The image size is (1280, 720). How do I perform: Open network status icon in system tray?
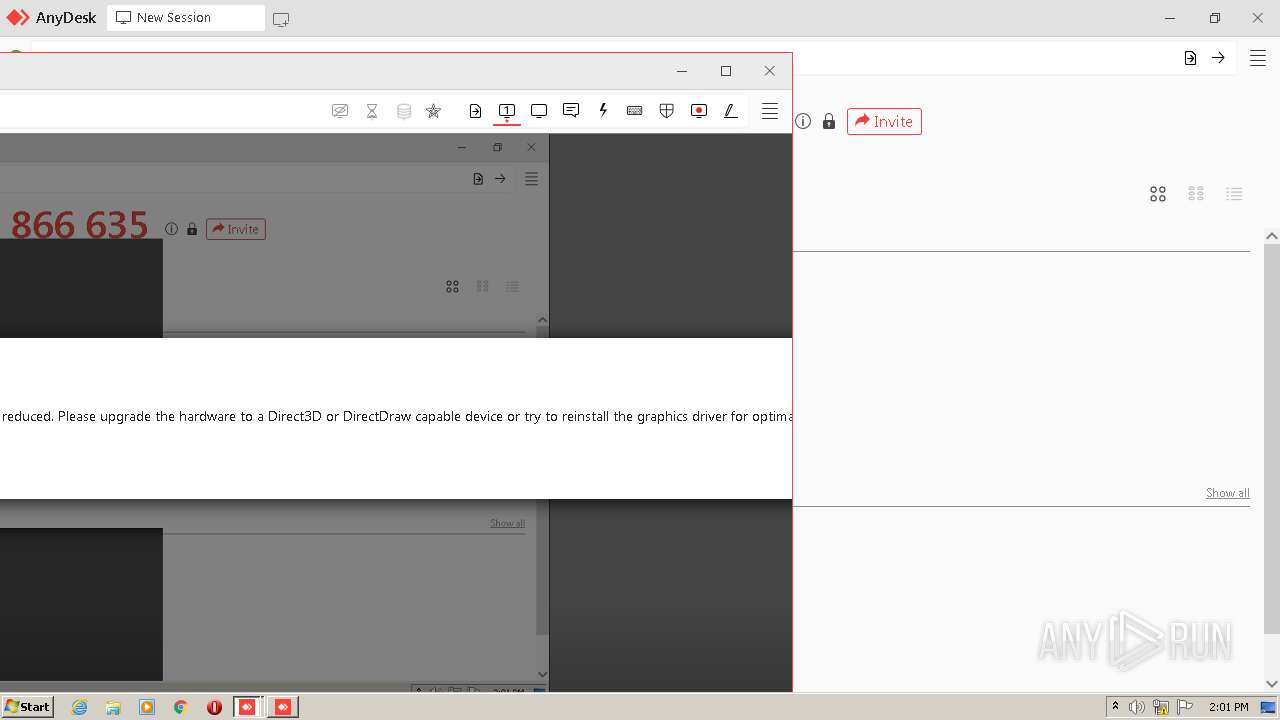pos(1161,707)
